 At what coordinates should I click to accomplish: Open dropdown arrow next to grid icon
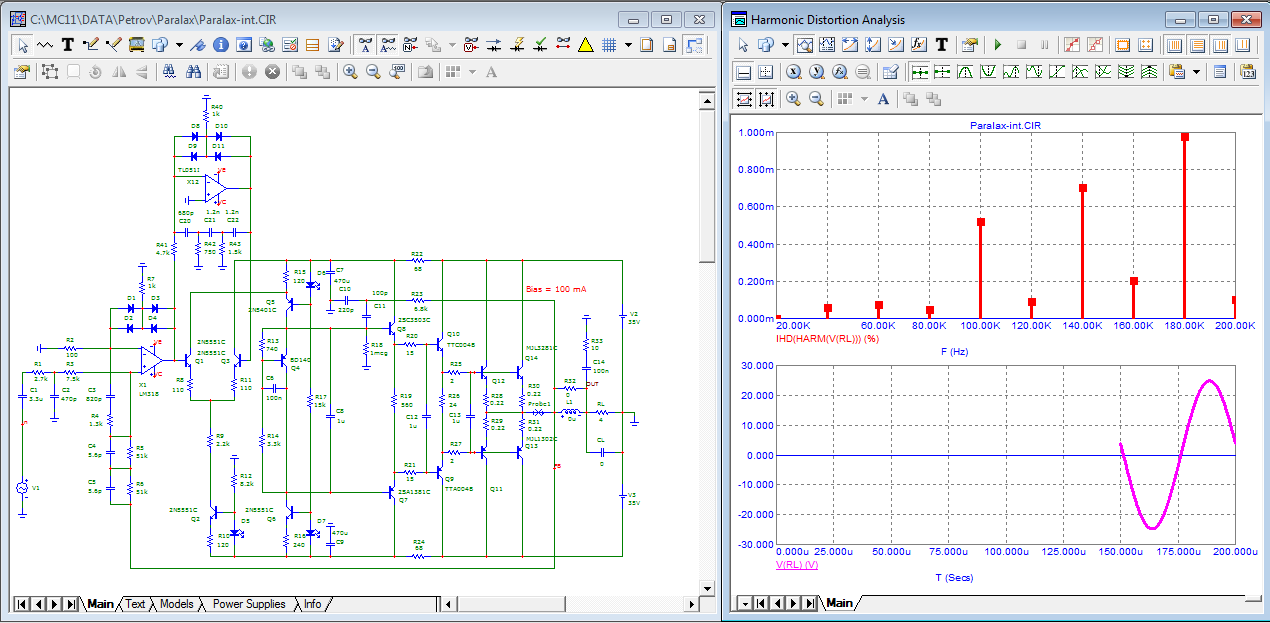click(628, 44)
